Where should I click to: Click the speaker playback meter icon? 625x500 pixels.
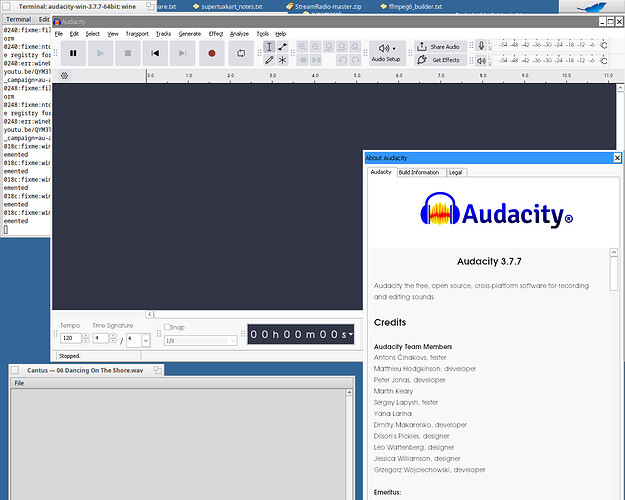click(481, 61)
